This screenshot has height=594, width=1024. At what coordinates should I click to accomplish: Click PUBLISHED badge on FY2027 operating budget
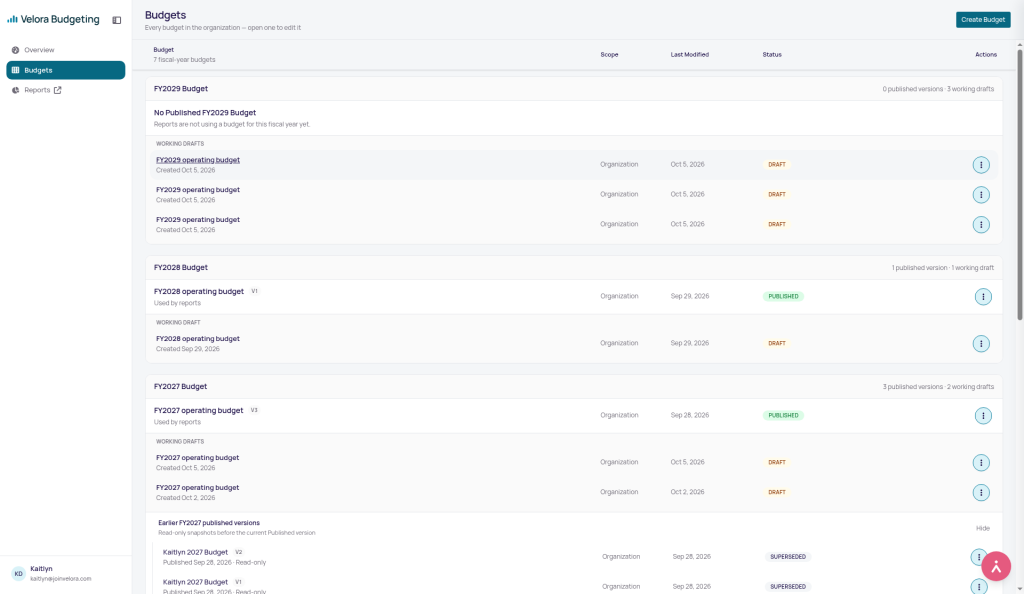pyautogui.click(x=783, y=415)
